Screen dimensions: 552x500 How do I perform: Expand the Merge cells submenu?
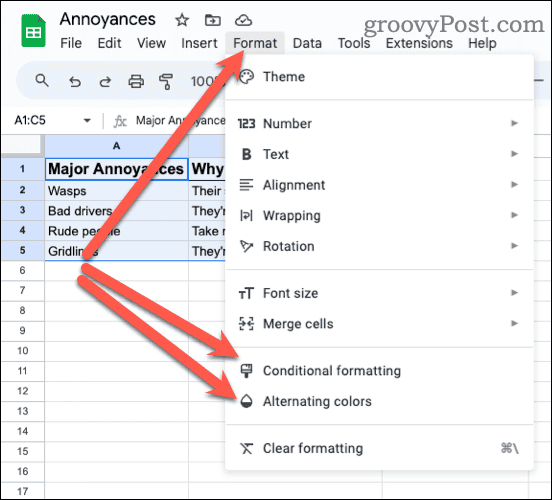(380, 324)
